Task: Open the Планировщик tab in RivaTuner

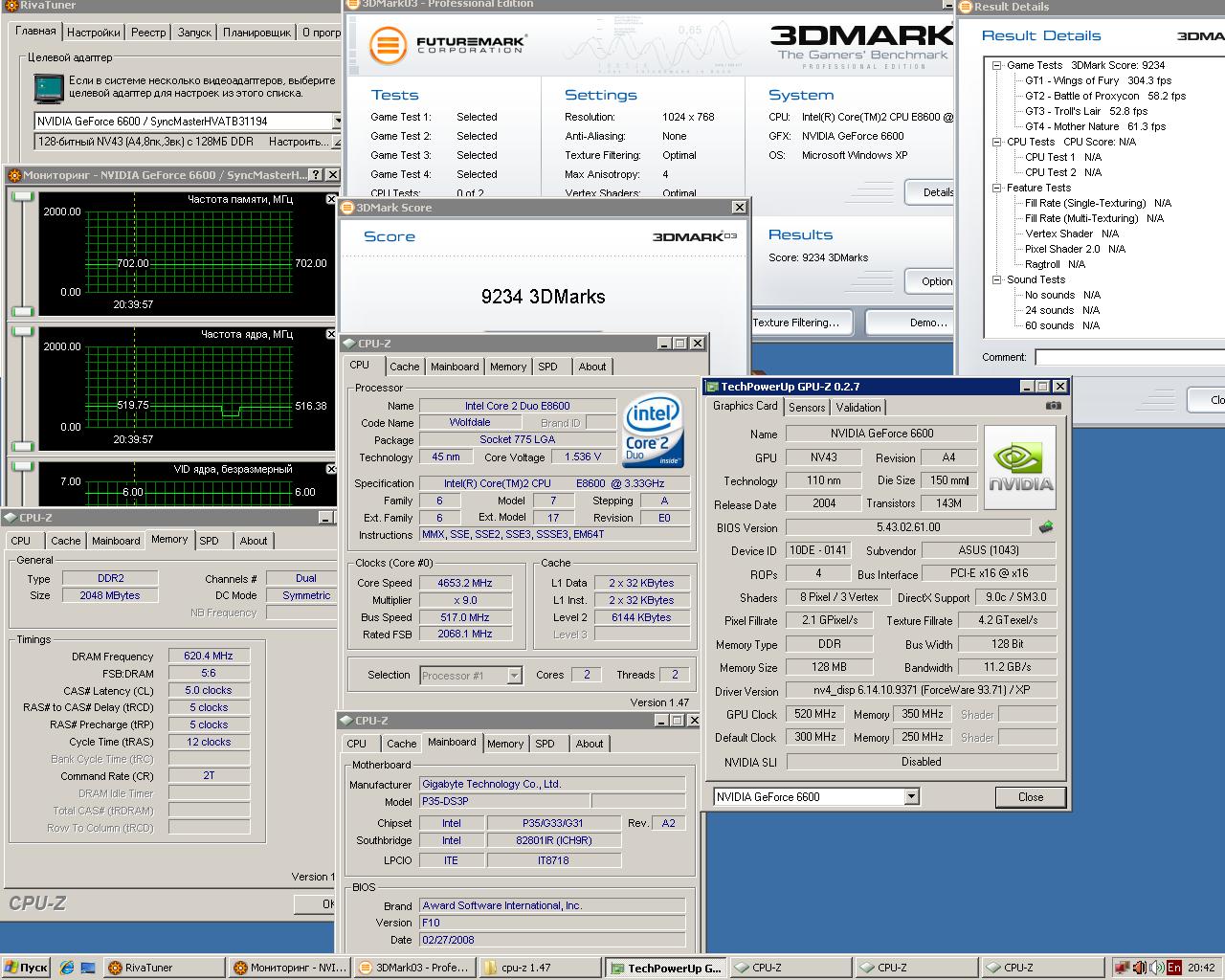Action: 257,33
